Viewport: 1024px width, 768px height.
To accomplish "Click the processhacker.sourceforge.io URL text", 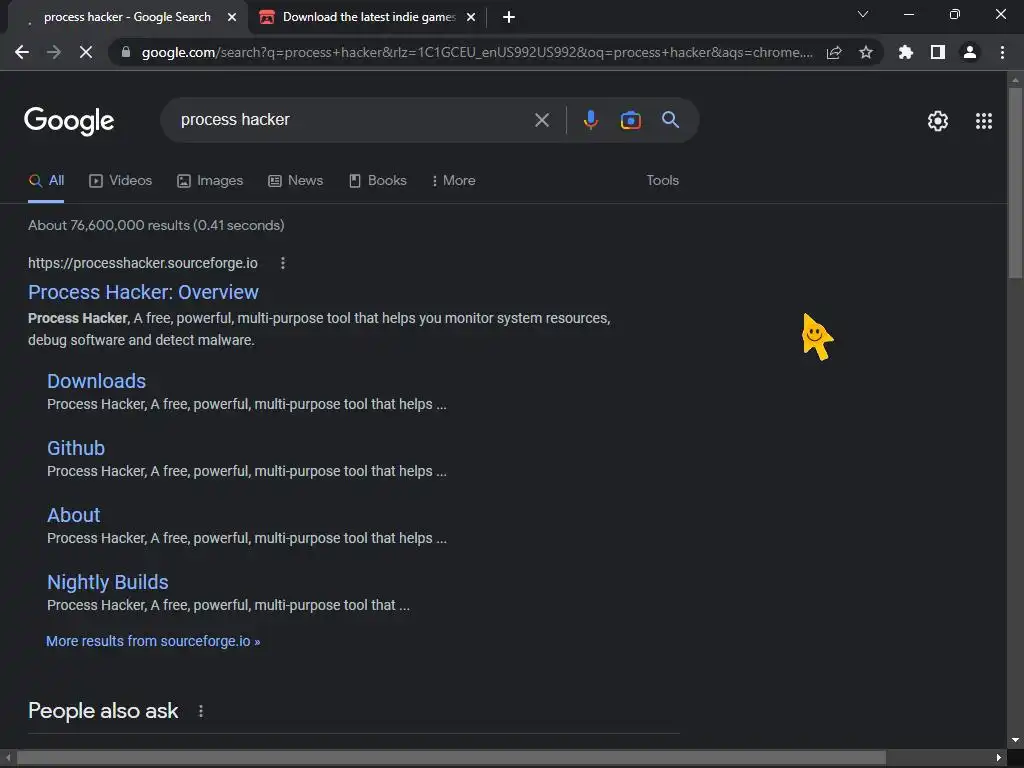I will [x=142, y=263].
